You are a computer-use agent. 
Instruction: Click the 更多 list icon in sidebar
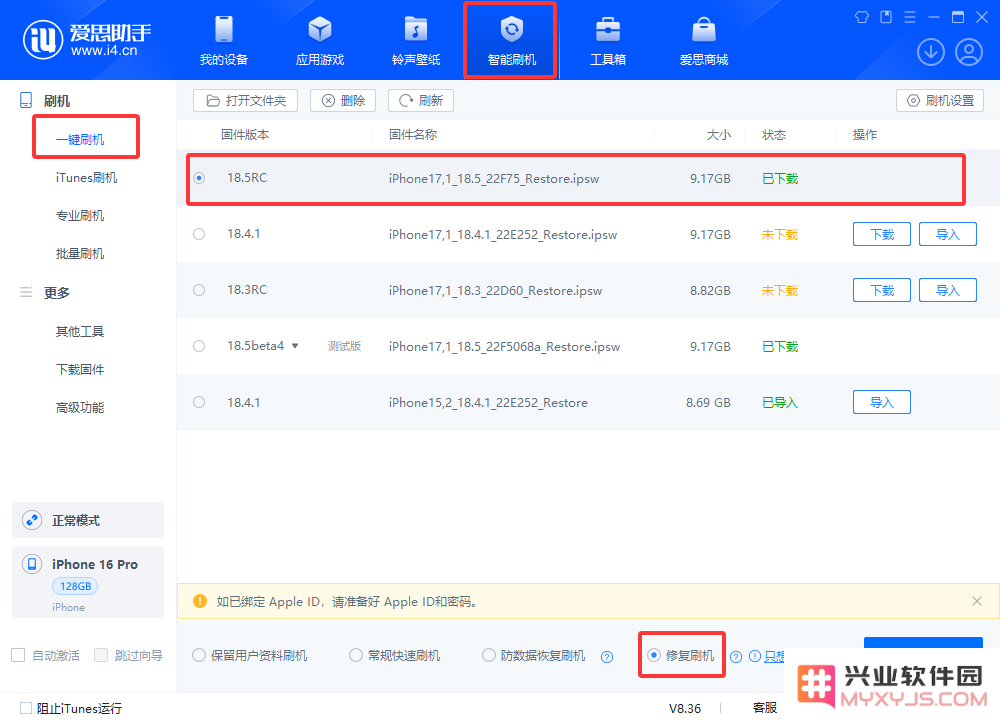coord(26,292)
